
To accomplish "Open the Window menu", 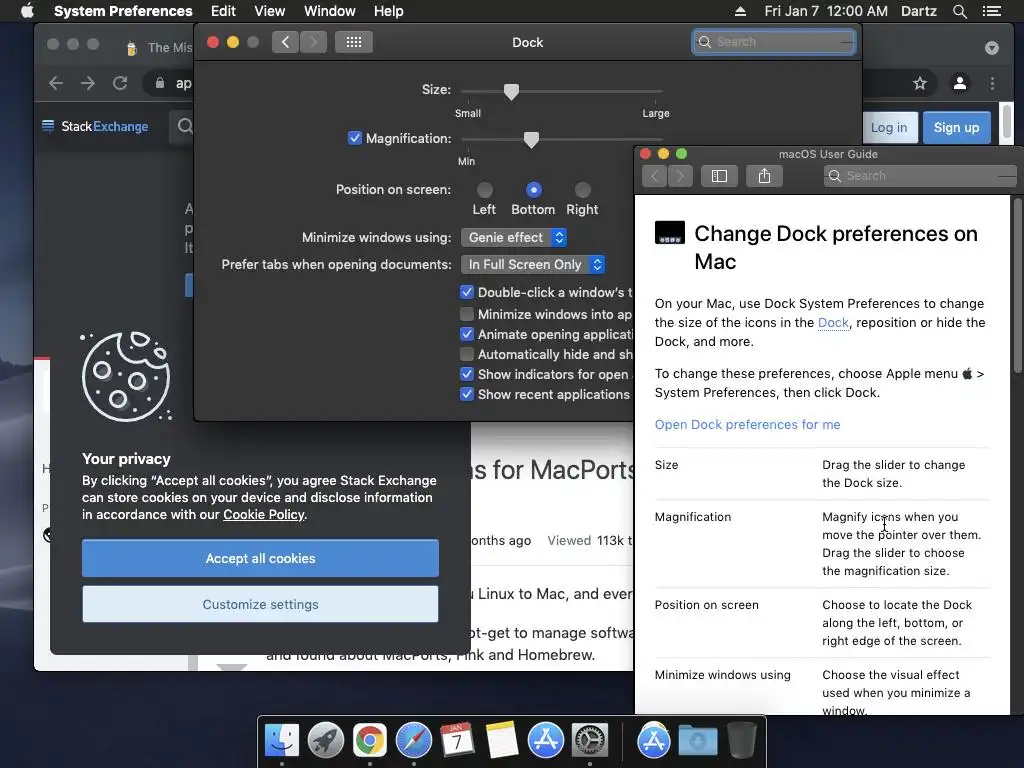I will point(330,11).
